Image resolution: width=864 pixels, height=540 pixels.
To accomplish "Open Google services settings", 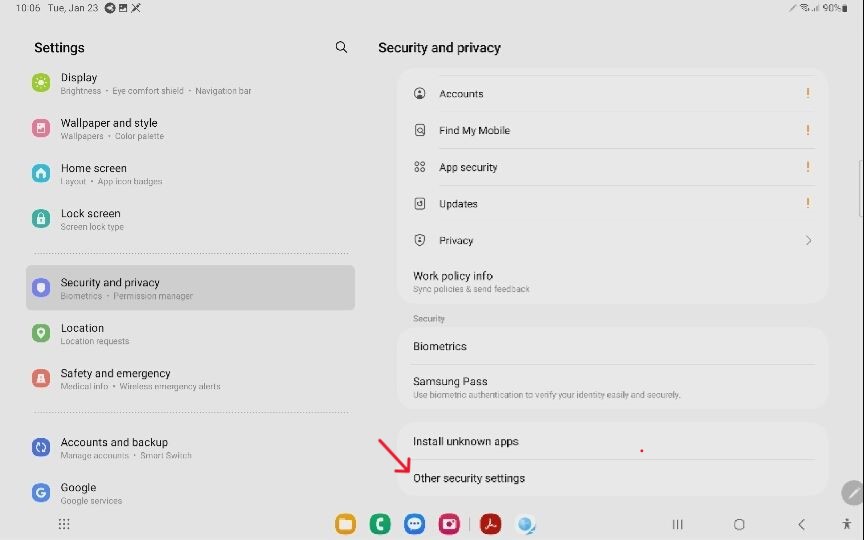I will [190, 493].
